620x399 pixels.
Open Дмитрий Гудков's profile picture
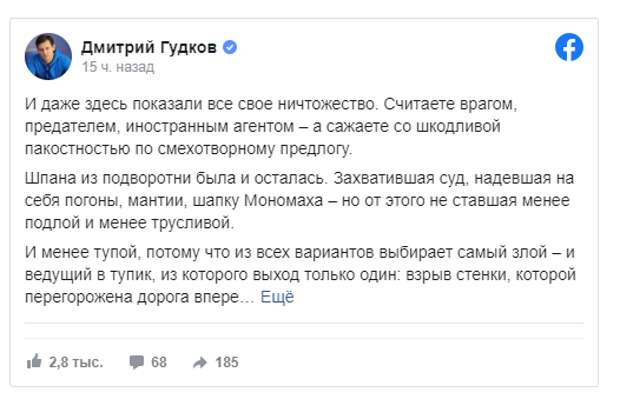point(48,57)
